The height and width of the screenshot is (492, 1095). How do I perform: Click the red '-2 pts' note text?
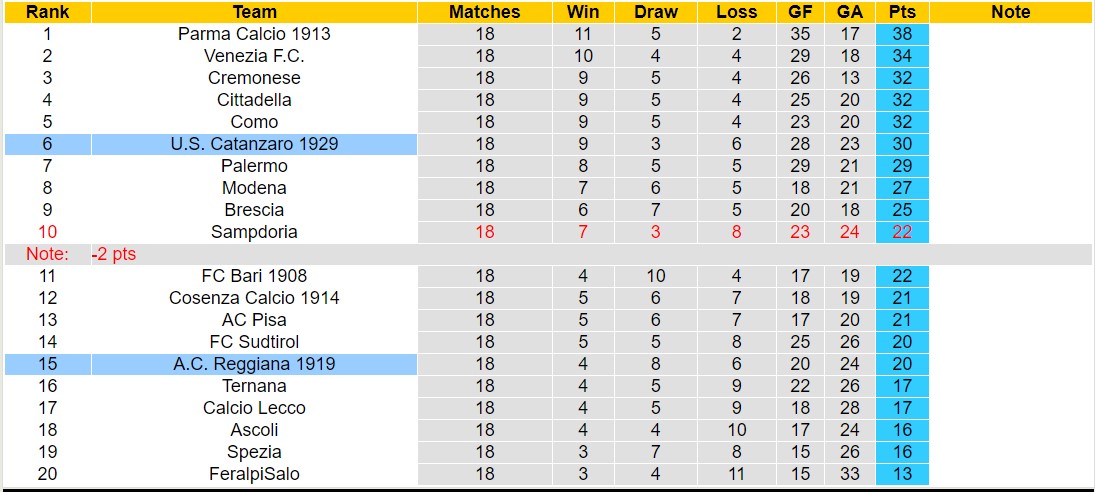(x=113, y=254)
